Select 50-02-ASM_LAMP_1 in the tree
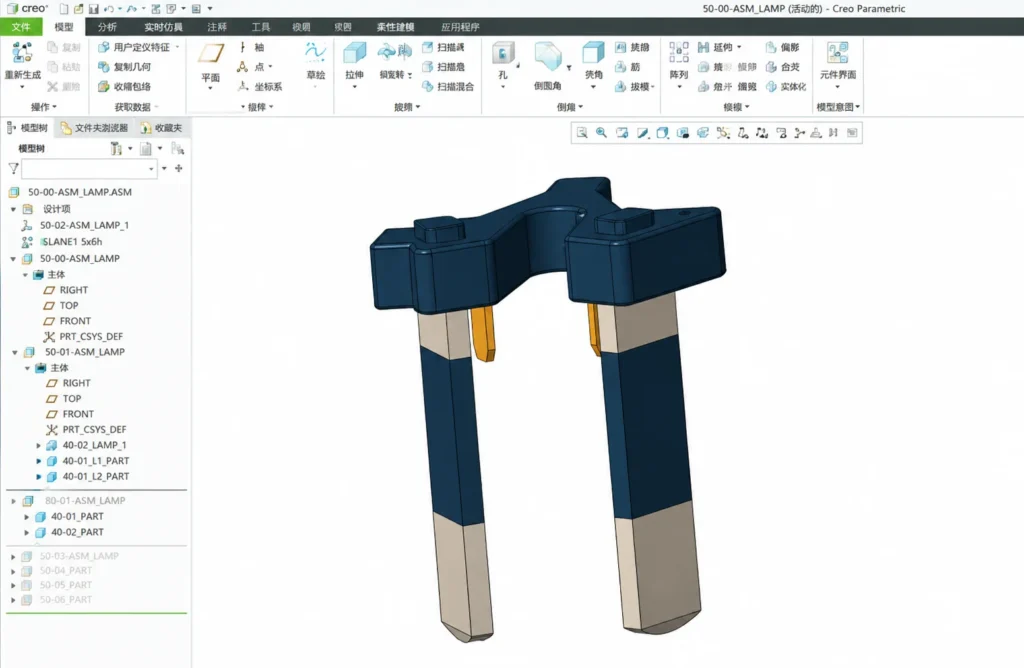 pos(84,225)
